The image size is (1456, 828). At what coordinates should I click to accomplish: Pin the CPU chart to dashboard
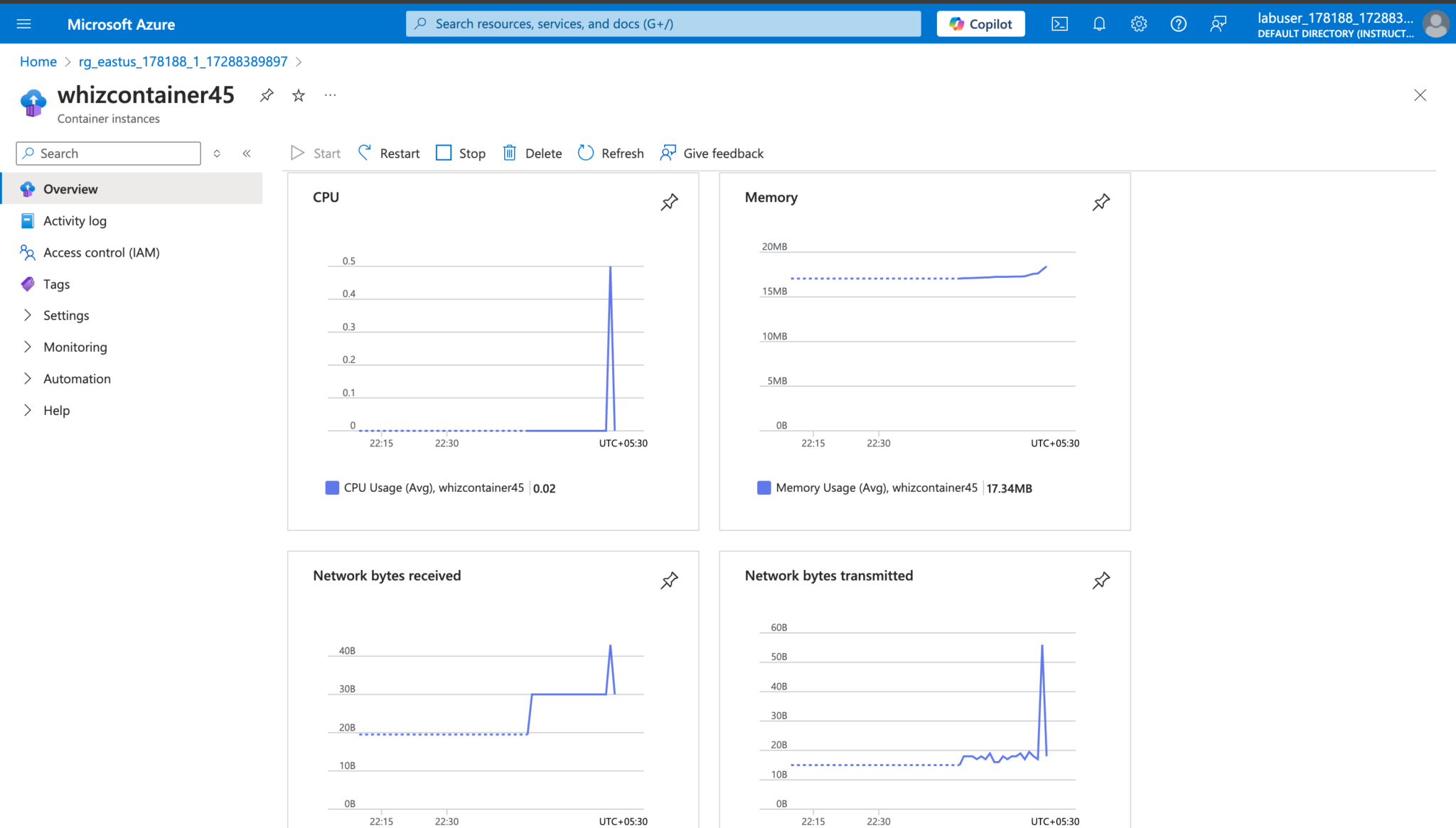(669, 202)
